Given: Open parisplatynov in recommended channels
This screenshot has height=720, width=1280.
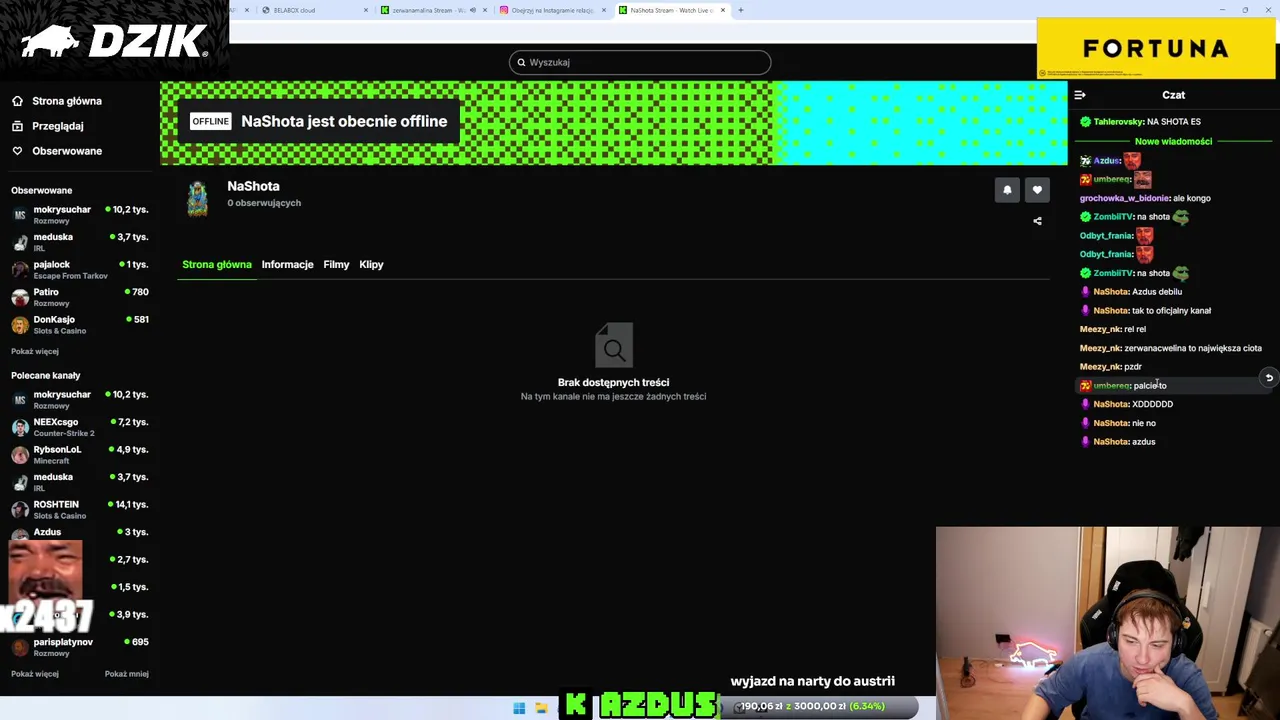Looking at the screenshot, I should (80, 646).
